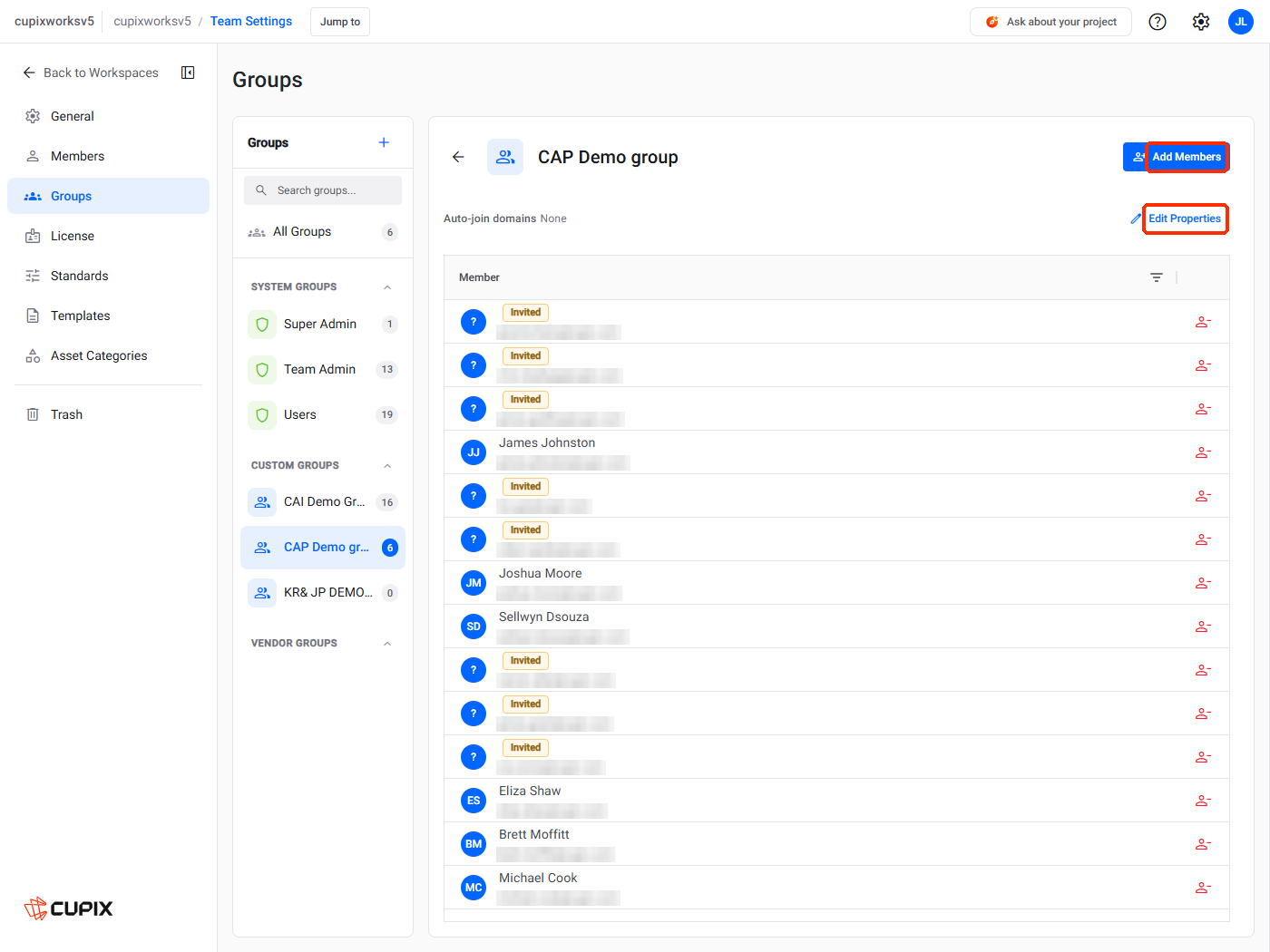Select the Users system group

[x=323, y=414]
